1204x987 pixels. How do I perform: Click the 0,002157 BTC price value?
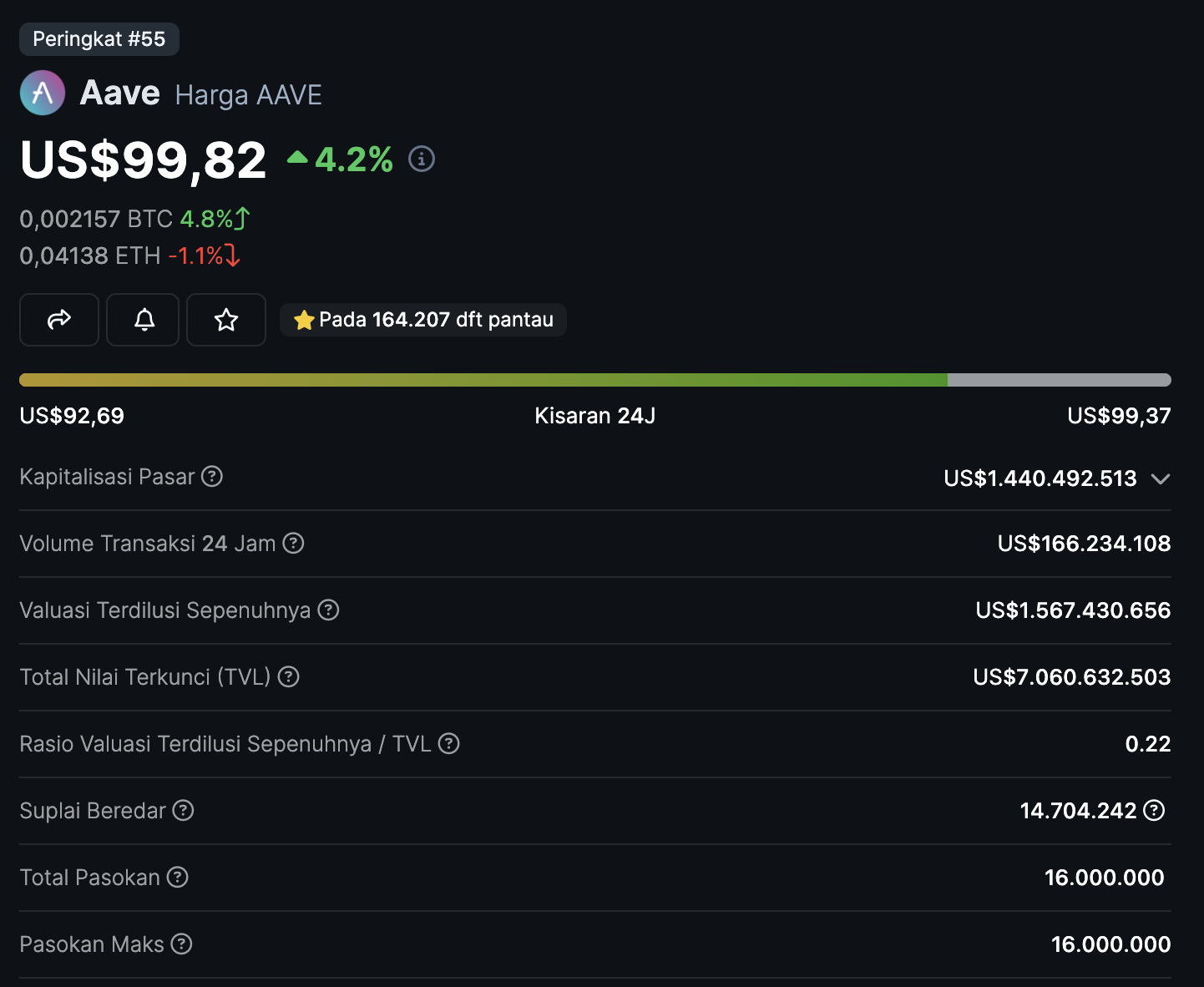(96, 219)
